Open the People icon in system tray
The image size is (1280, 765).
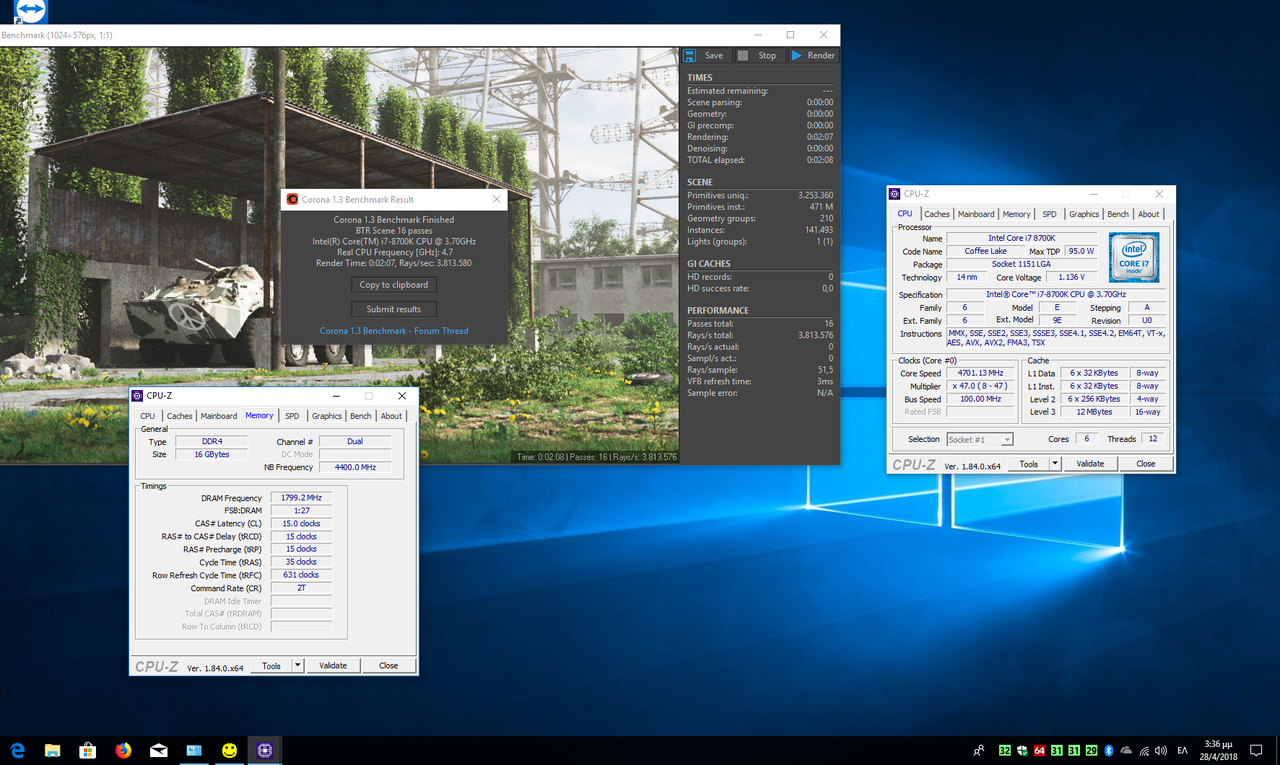[978, 750]
